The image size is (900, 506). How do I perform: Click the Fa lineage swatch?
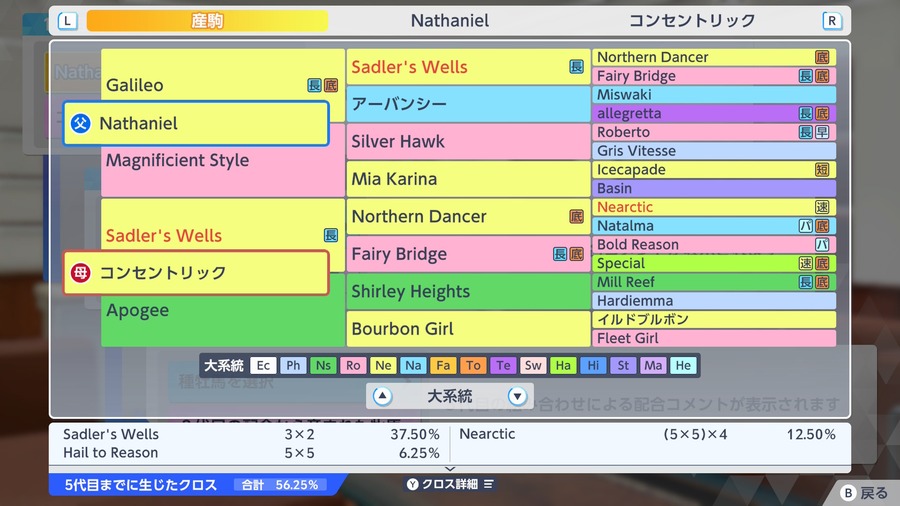[443, 365]
